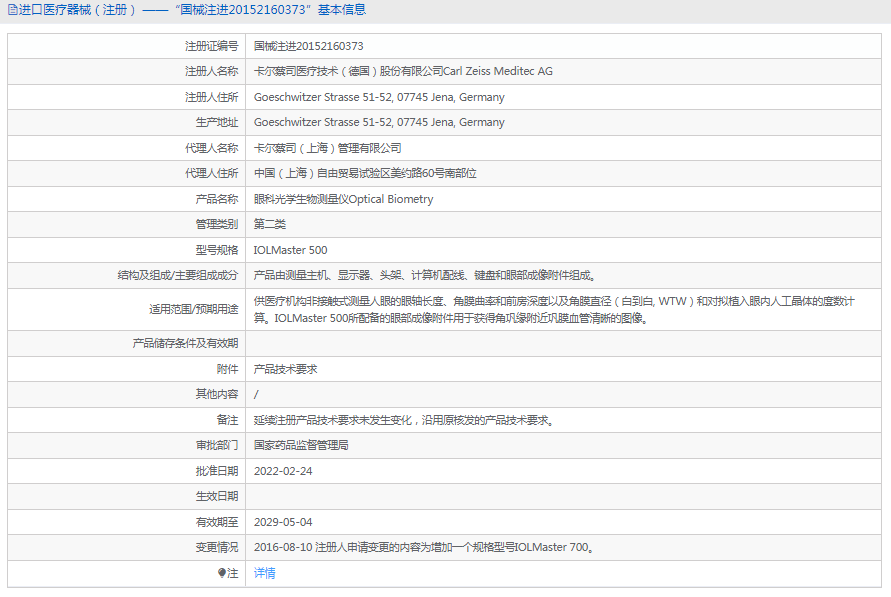Click the expiry date 2029-05-04
This screenshot has height=597, width=891.
(x=283, y=522)
